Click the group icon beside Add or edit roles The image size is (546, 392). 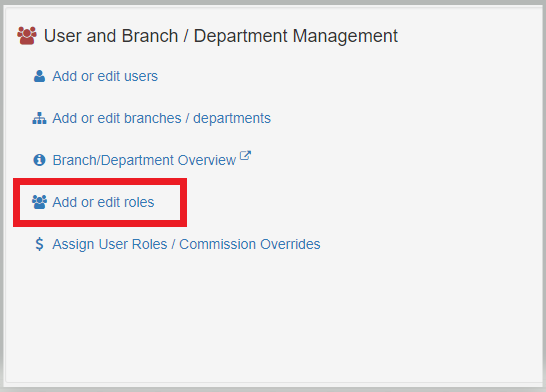click(39, 202)
